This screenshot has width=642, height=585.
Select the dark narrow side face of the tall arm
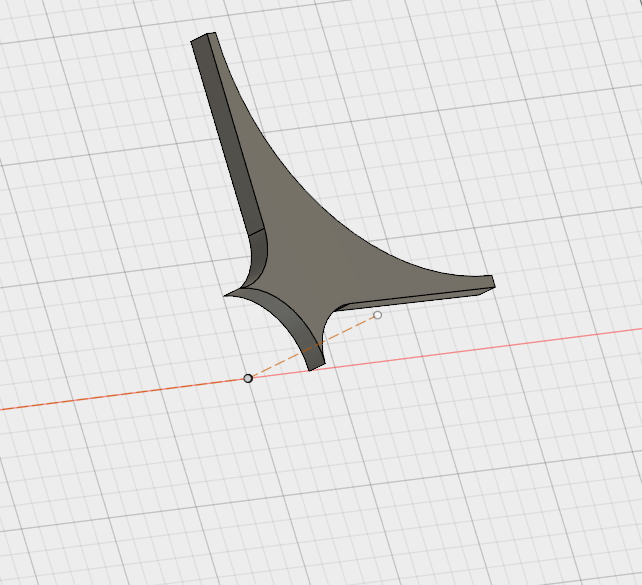(x=226, y=135)
